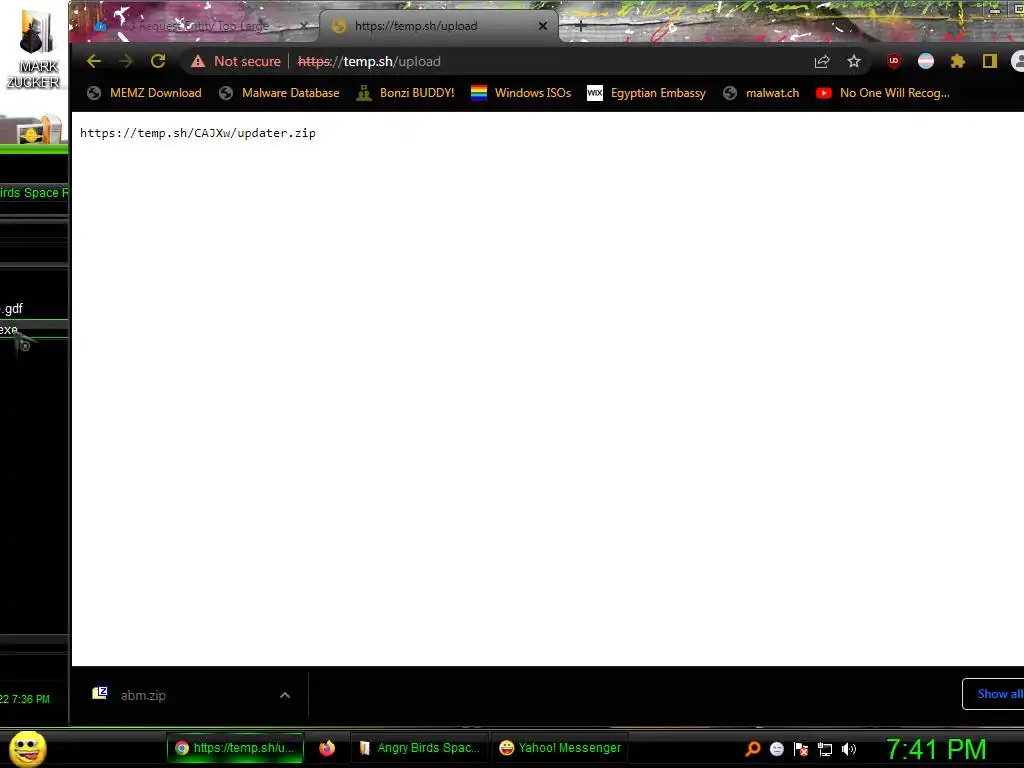The image size is (1024, 768).
Task: Open the MEMZ Download bookmark
Action: click(x=144, y=93)
